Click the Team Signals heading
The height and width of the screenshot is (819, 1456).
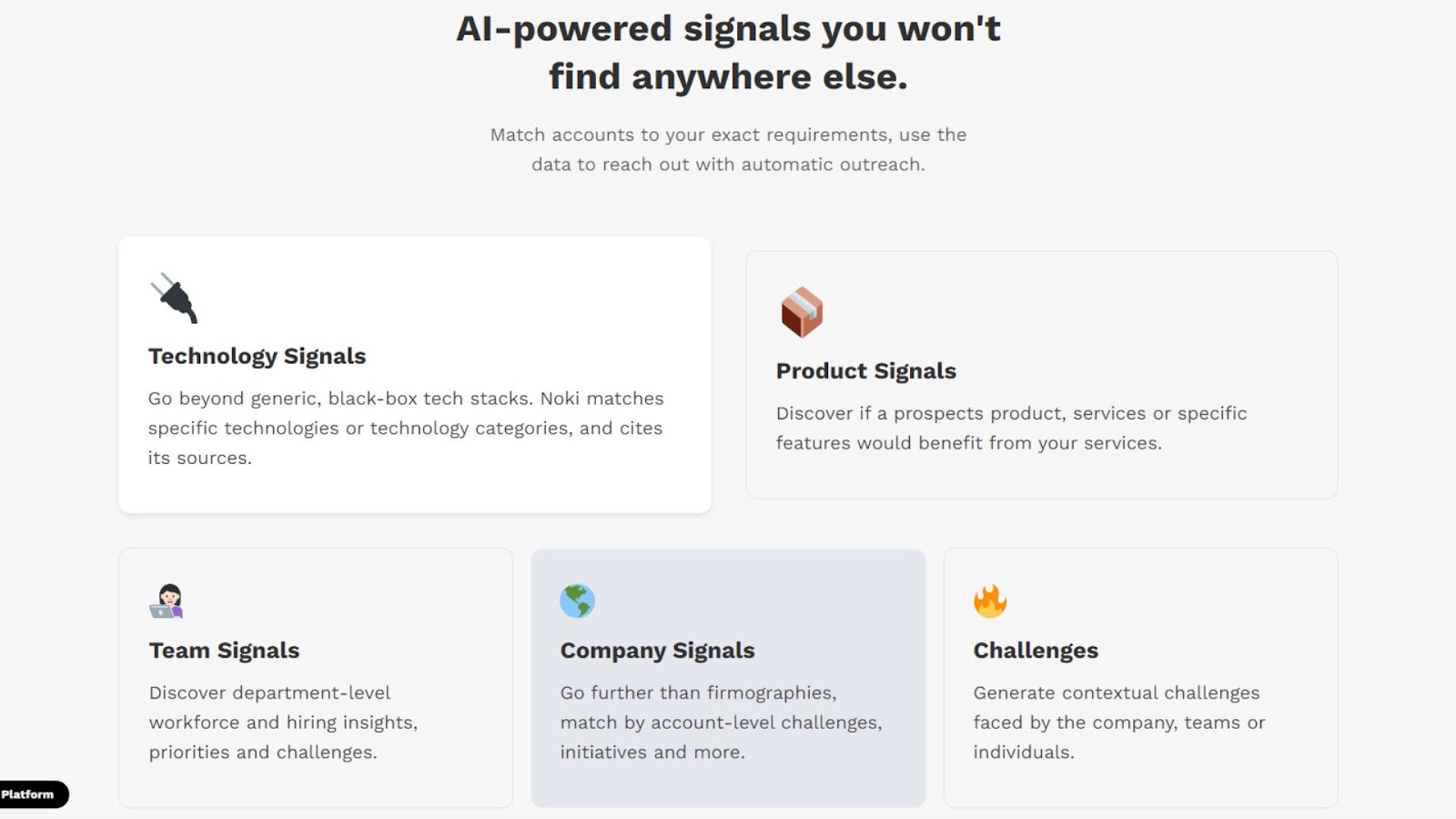tap(224, 650)
